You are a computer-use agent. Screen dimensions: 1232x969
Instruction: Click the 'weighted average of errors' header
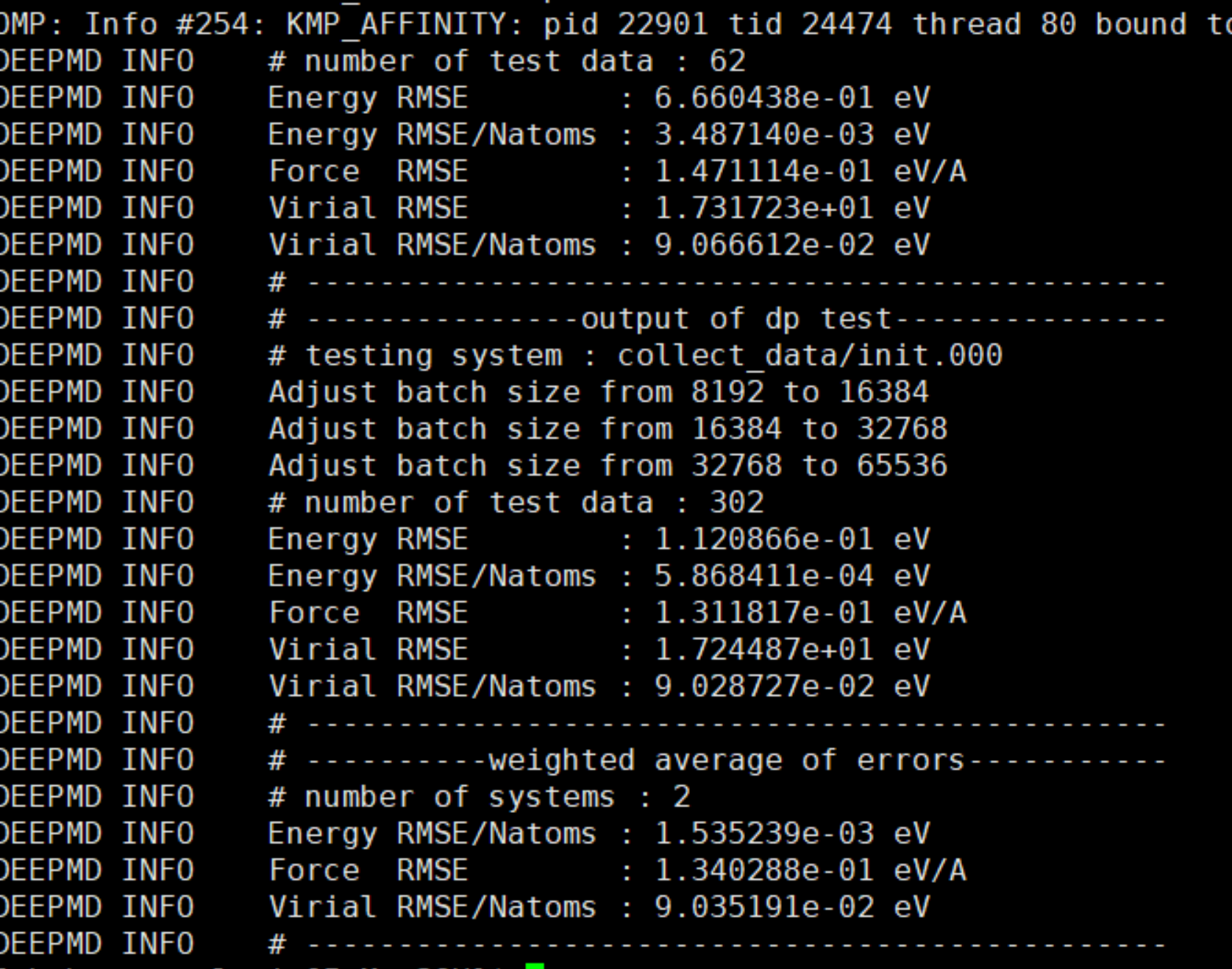(x=726, y=760)
